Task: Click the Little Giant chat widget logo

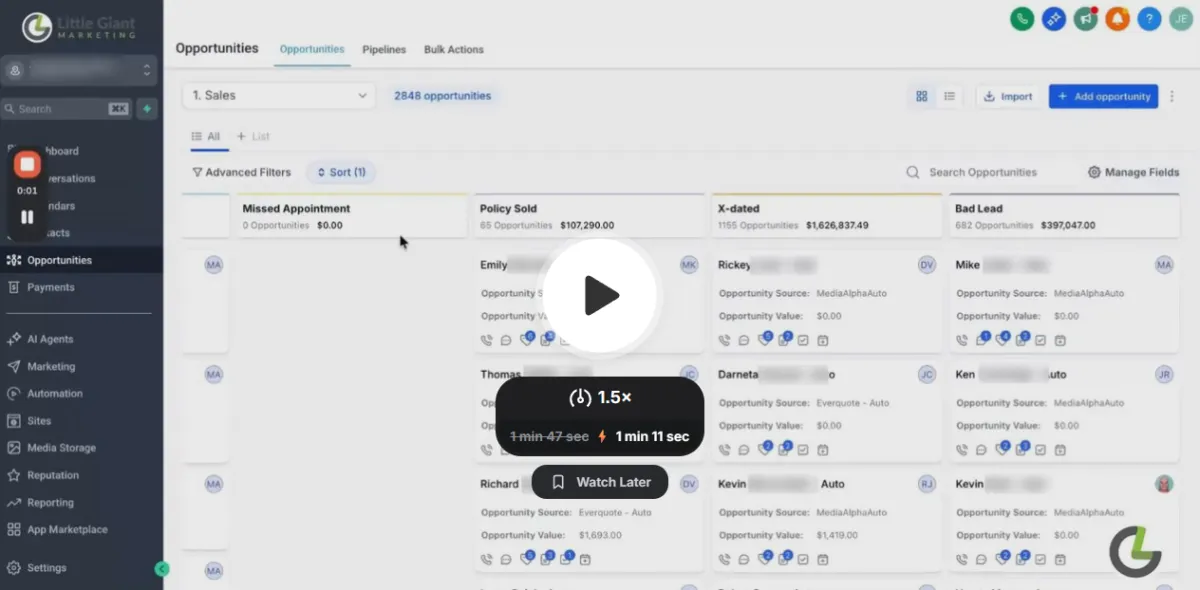Action: [1136, 551]
